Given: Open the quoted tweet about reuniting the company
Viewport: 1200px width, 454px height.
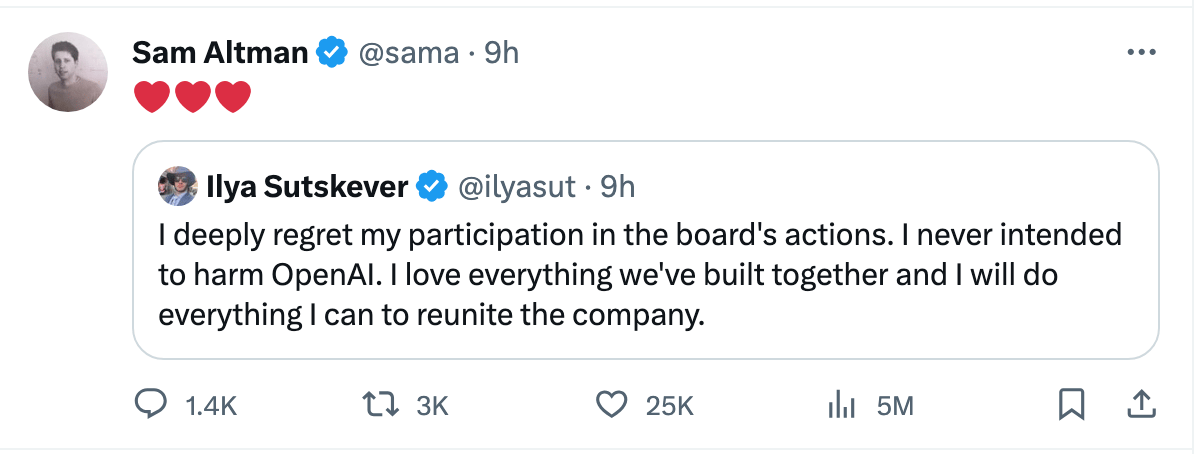Looking at the screenshot, I should click(x=640, y=274).
